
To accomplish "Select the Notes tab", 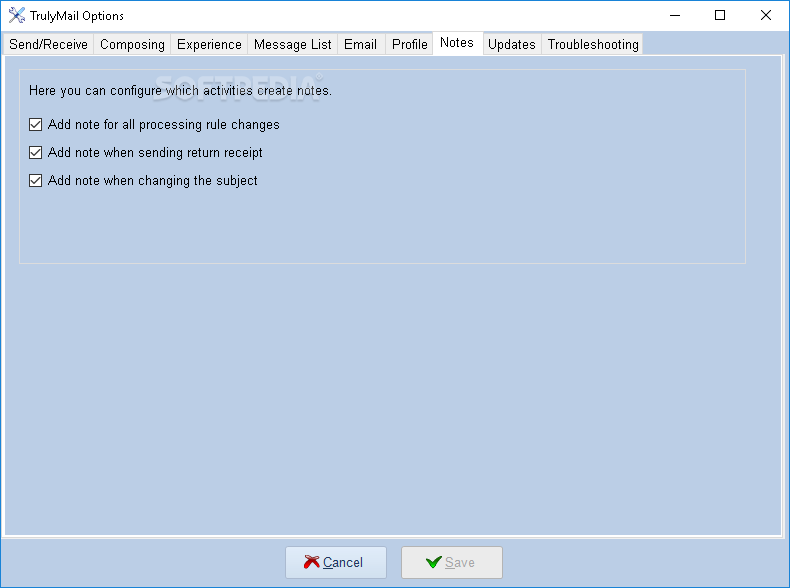I will [x=457, y=43].
